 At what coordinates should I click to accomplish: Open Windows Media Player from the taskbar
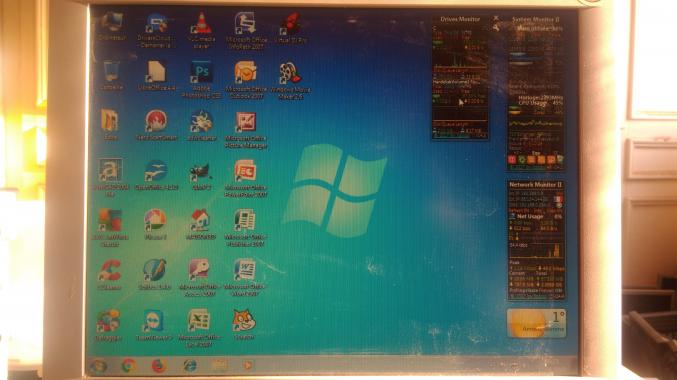tap(247, 366)
